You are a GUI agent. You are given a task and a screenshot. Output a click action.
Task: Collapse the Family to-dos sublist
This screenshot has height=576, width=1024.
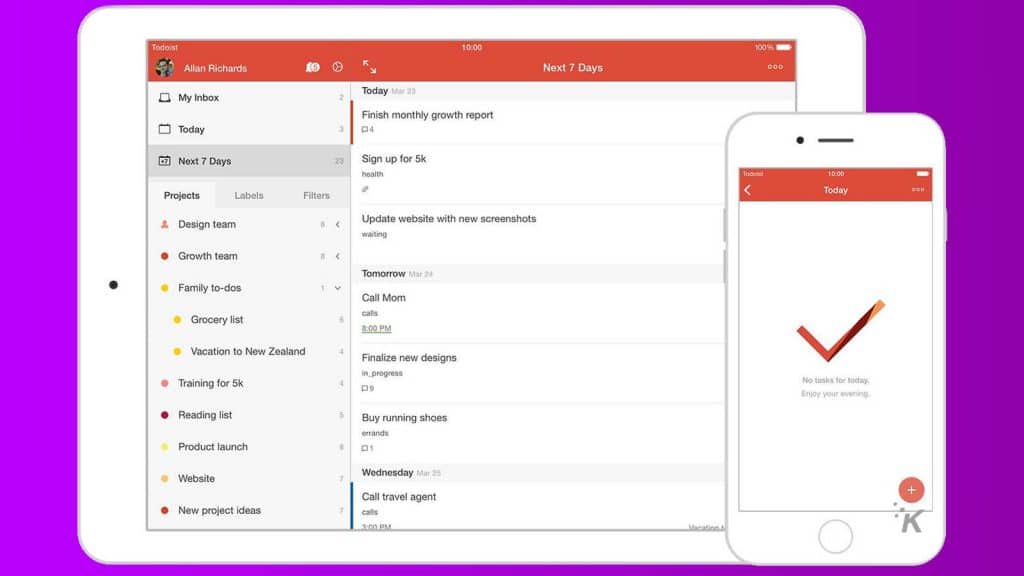[338, 287]
